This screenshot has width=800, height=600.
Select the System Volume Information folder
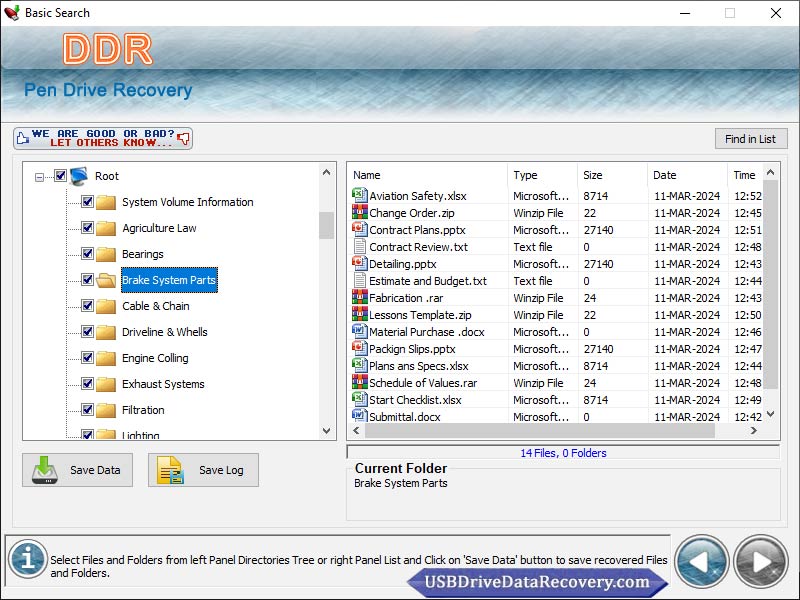click(188, 202)
